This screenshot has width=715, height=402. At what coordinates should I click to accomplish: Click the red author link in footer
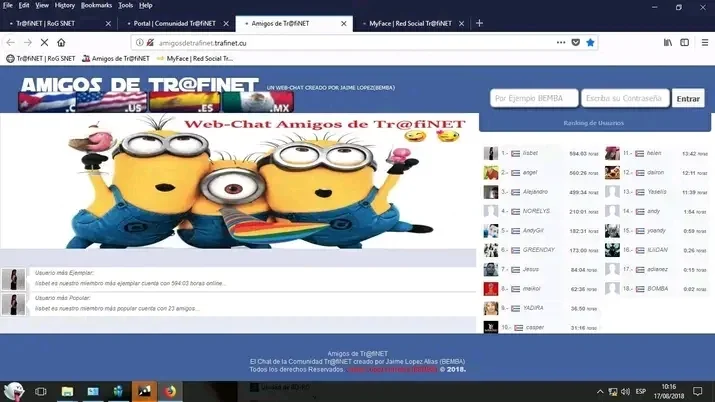click(x=392, y=370)
